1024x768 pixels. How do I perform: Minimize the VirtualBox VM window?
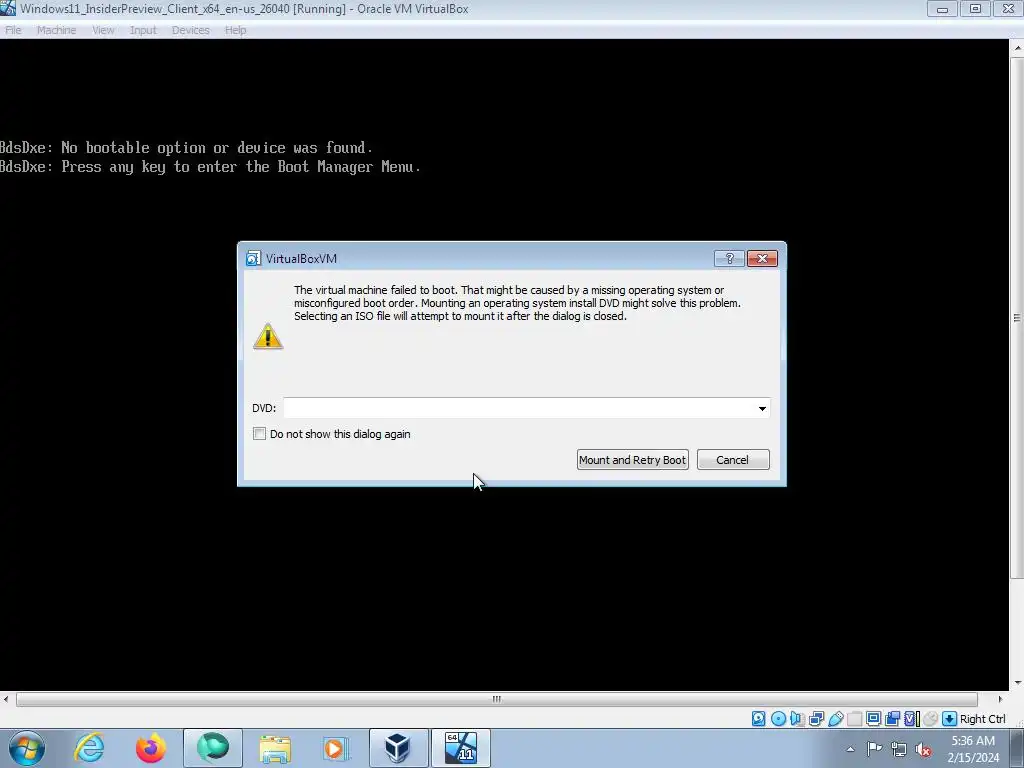point(942,9)
